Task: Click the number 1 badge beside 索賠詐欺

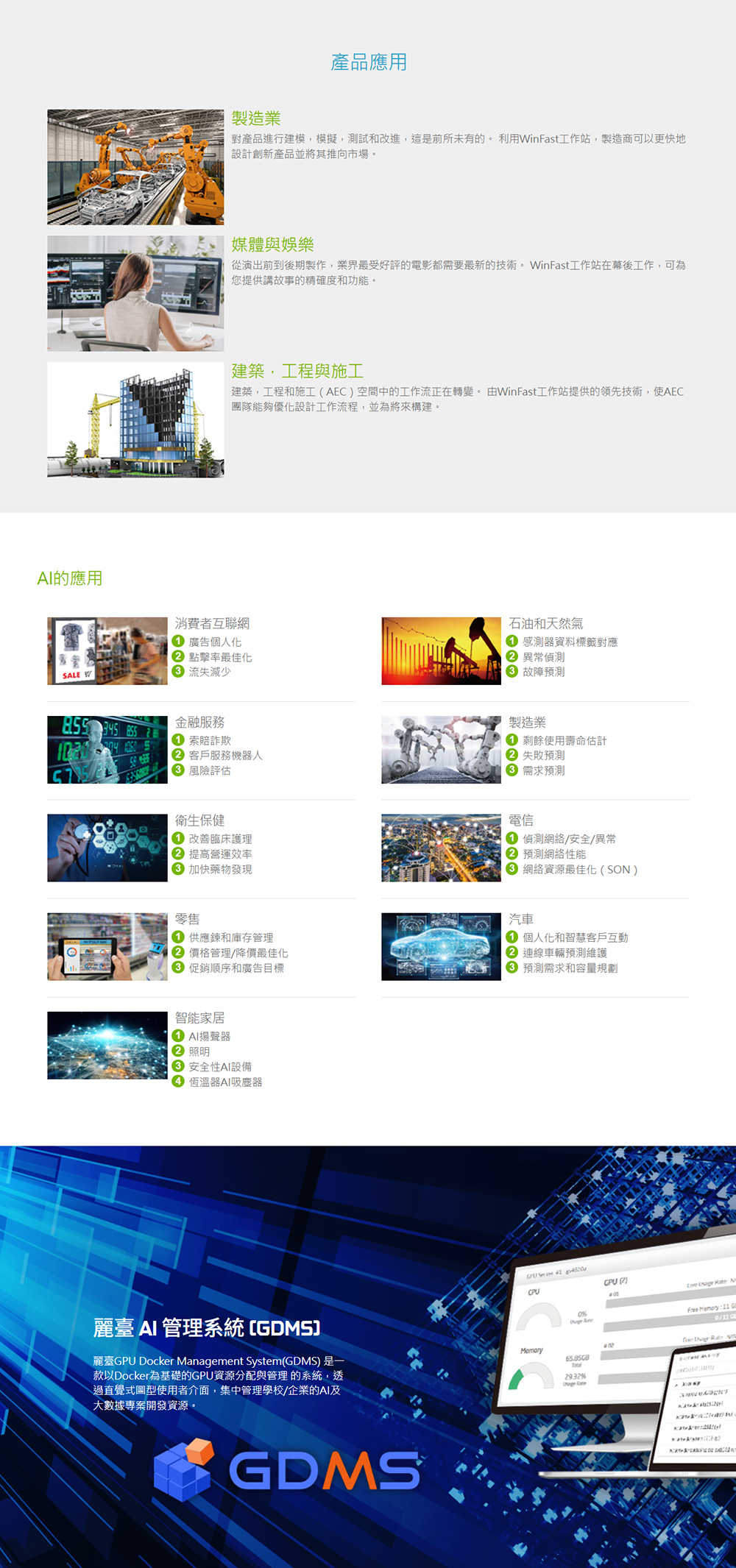Action: point(178,740)
